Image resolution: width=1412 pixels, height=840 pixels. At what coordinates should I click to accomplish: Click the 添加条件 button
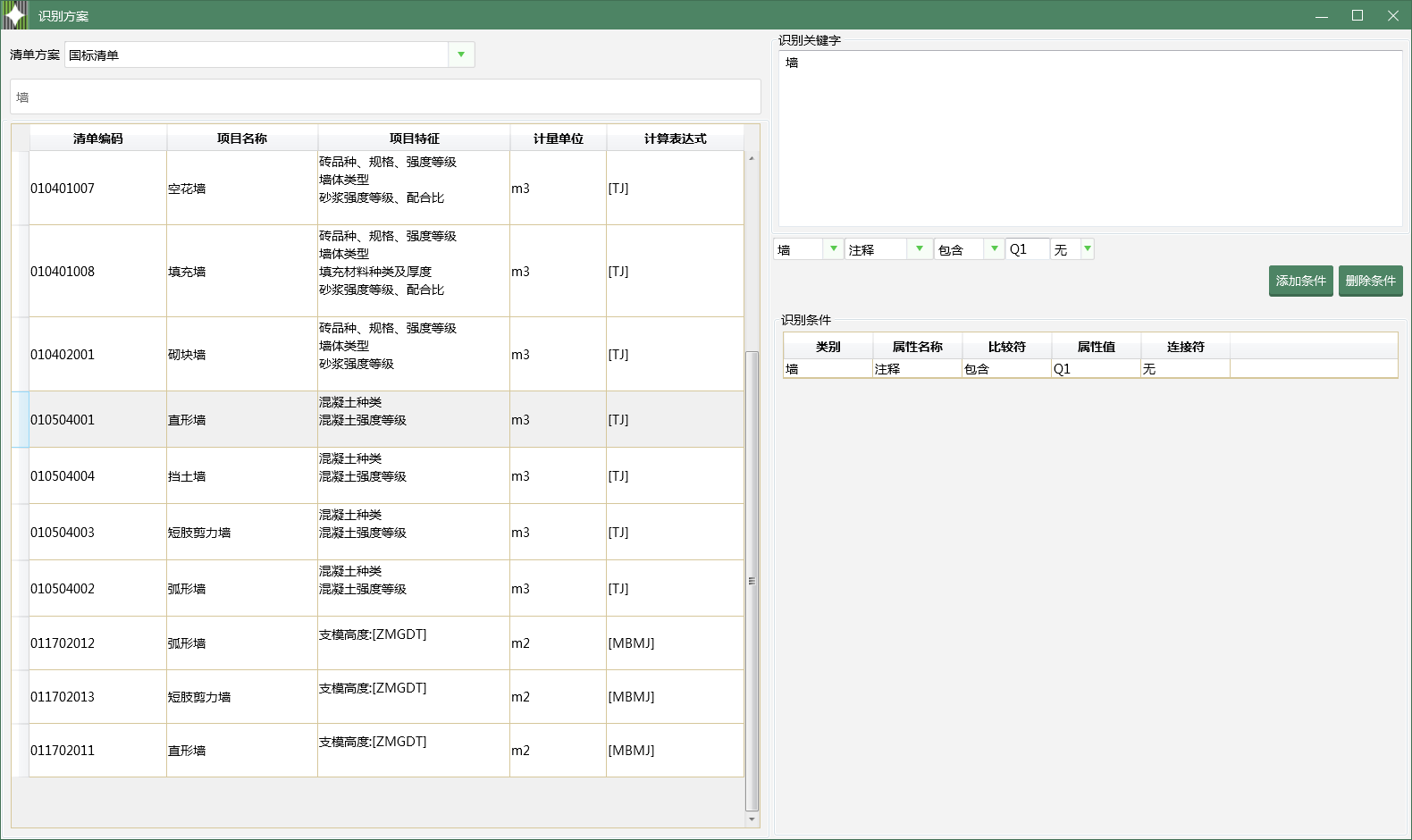coord(1300,281)
